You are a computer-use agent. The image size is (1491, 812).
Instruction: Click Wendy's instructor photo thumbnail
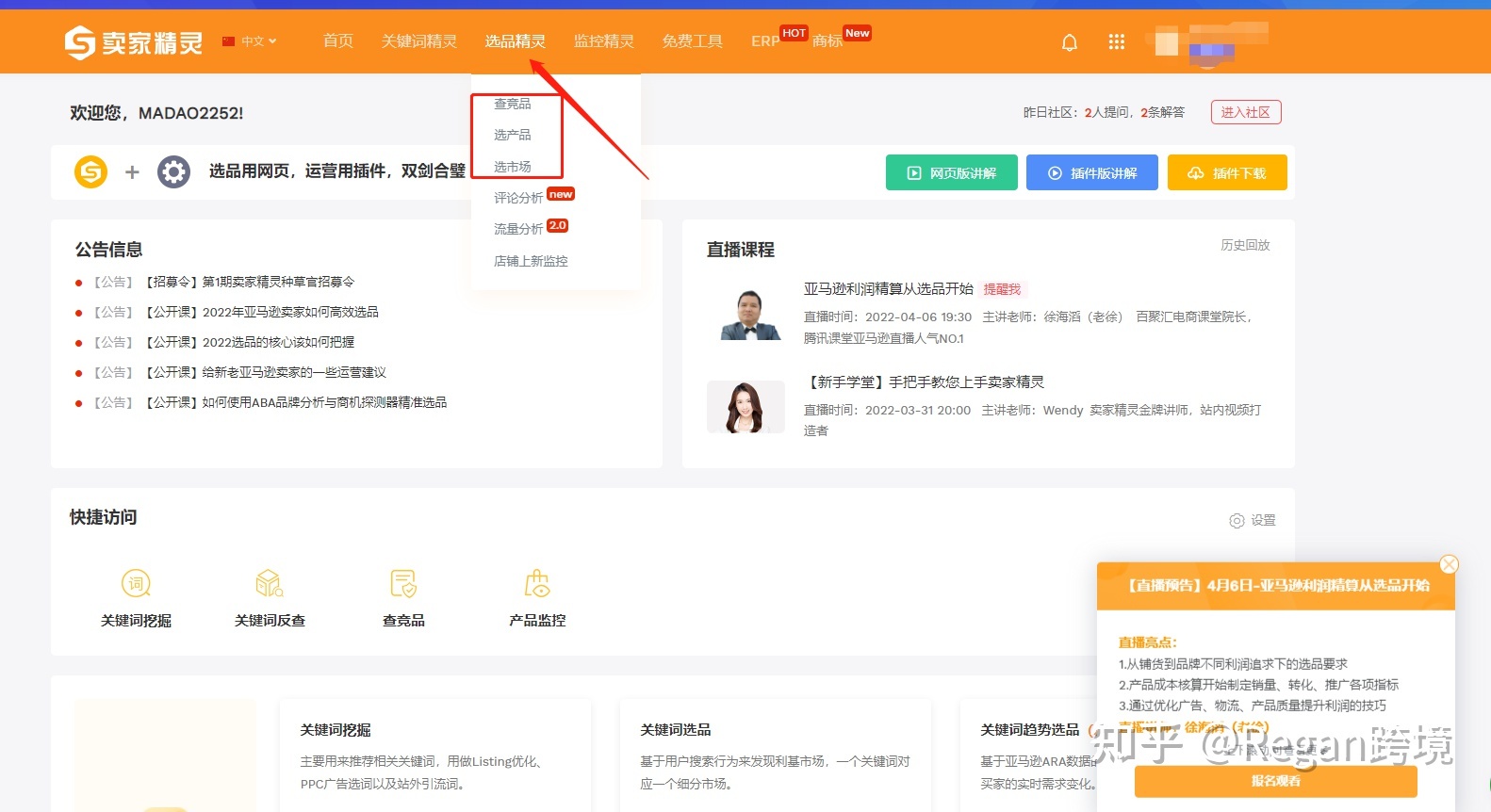(745, 407)
